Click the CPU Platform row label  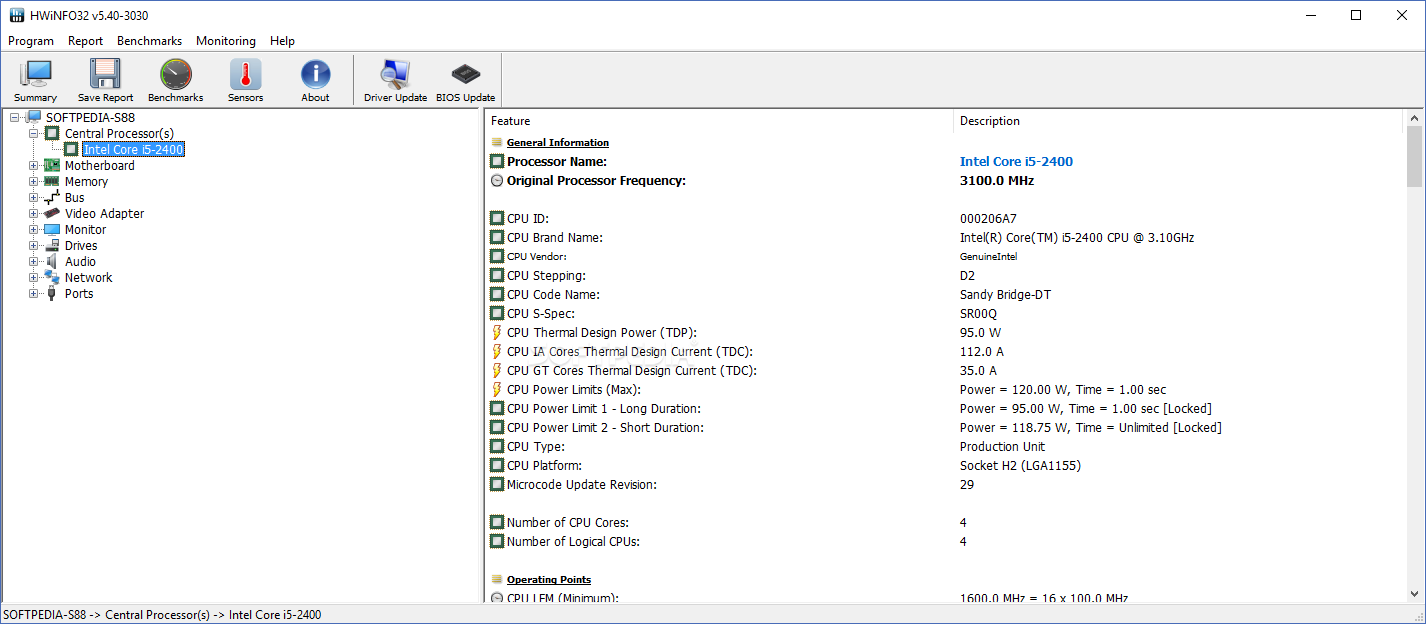544,465
